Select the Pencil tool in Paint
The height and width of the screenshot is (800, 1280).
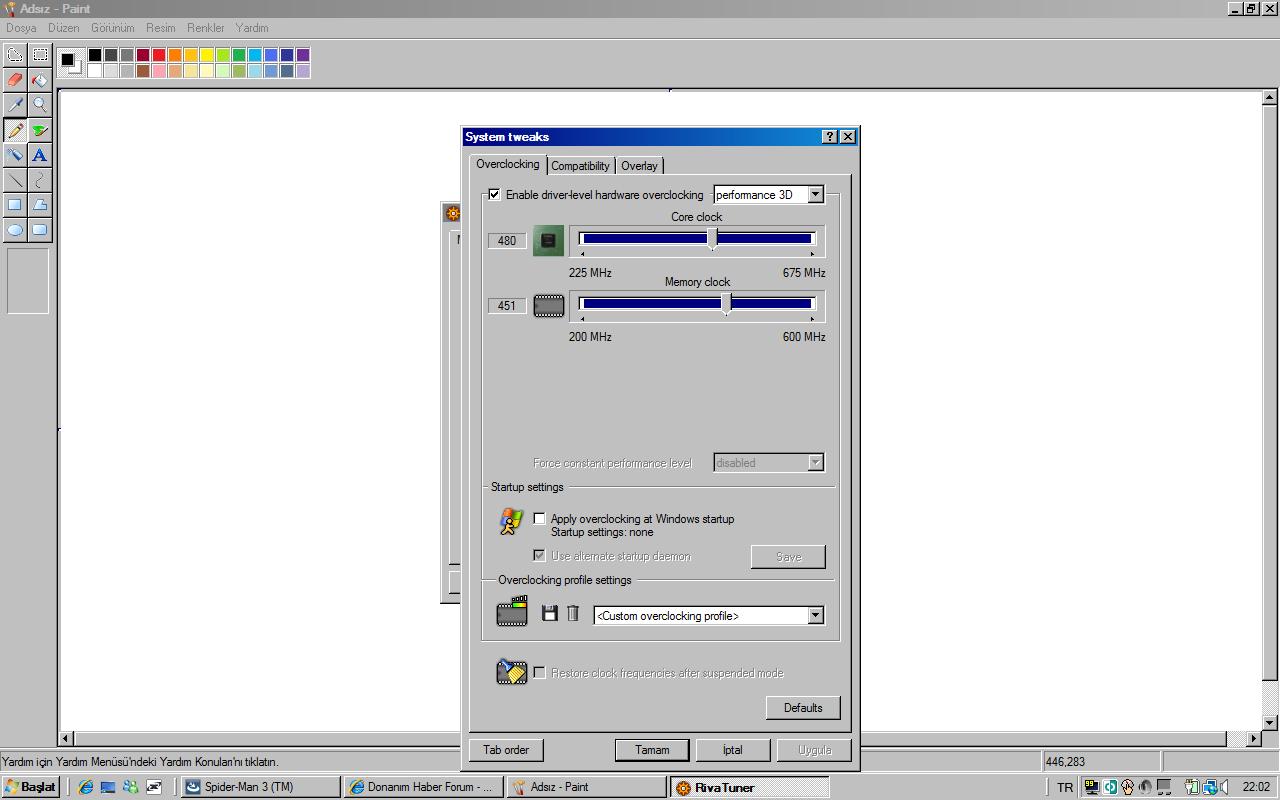[x=15, y=130]
